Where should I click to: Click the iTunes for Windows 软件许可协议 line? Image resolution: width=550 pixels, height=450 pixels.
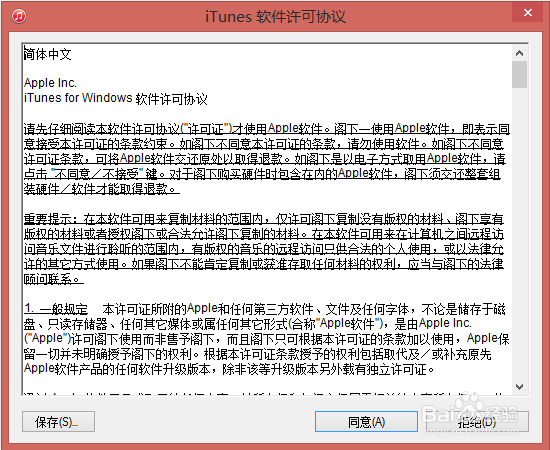[116, 99]
